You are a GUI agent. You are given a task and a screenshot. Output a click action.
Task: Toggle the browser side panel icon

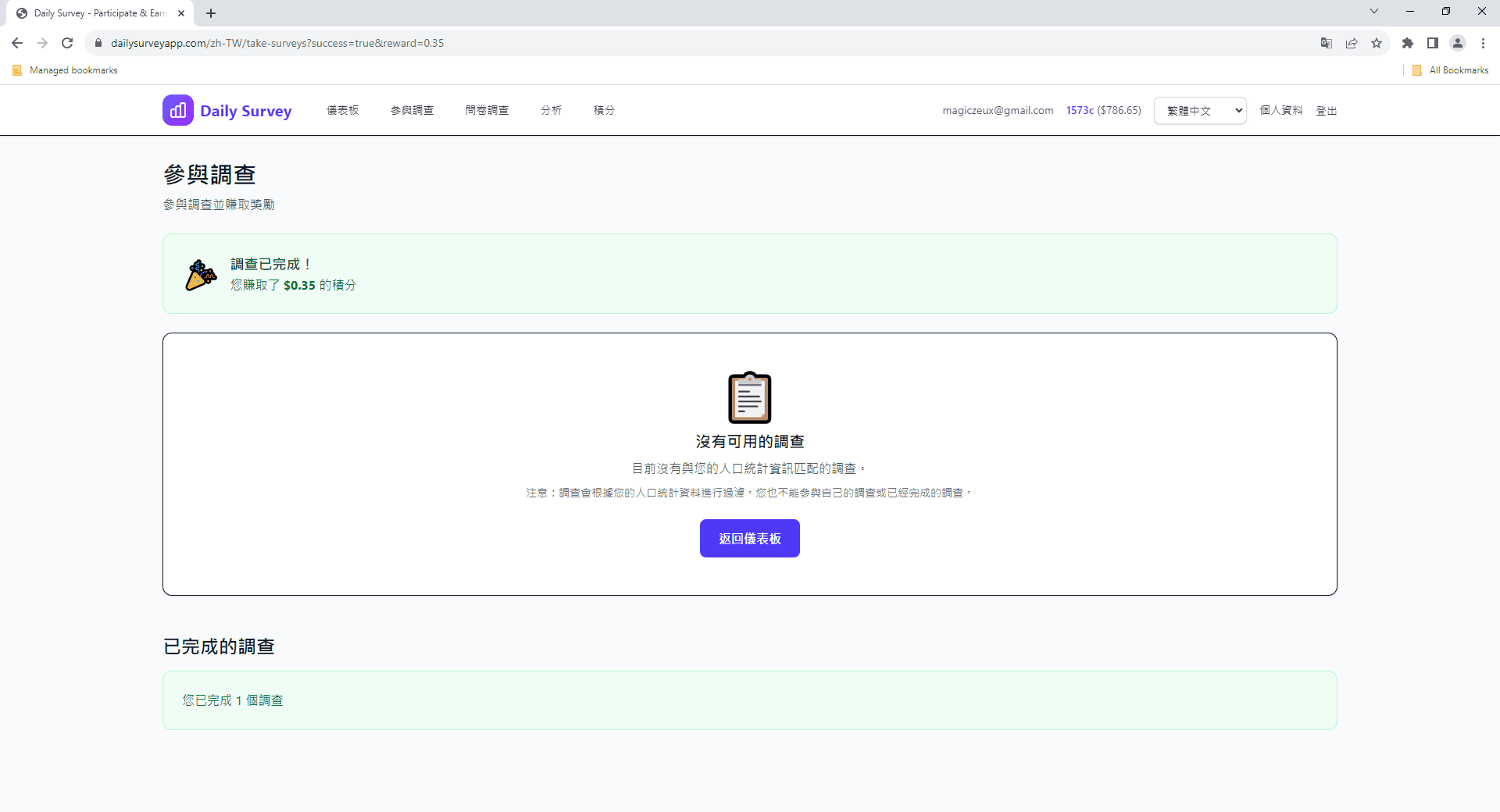pos(1433,43)
